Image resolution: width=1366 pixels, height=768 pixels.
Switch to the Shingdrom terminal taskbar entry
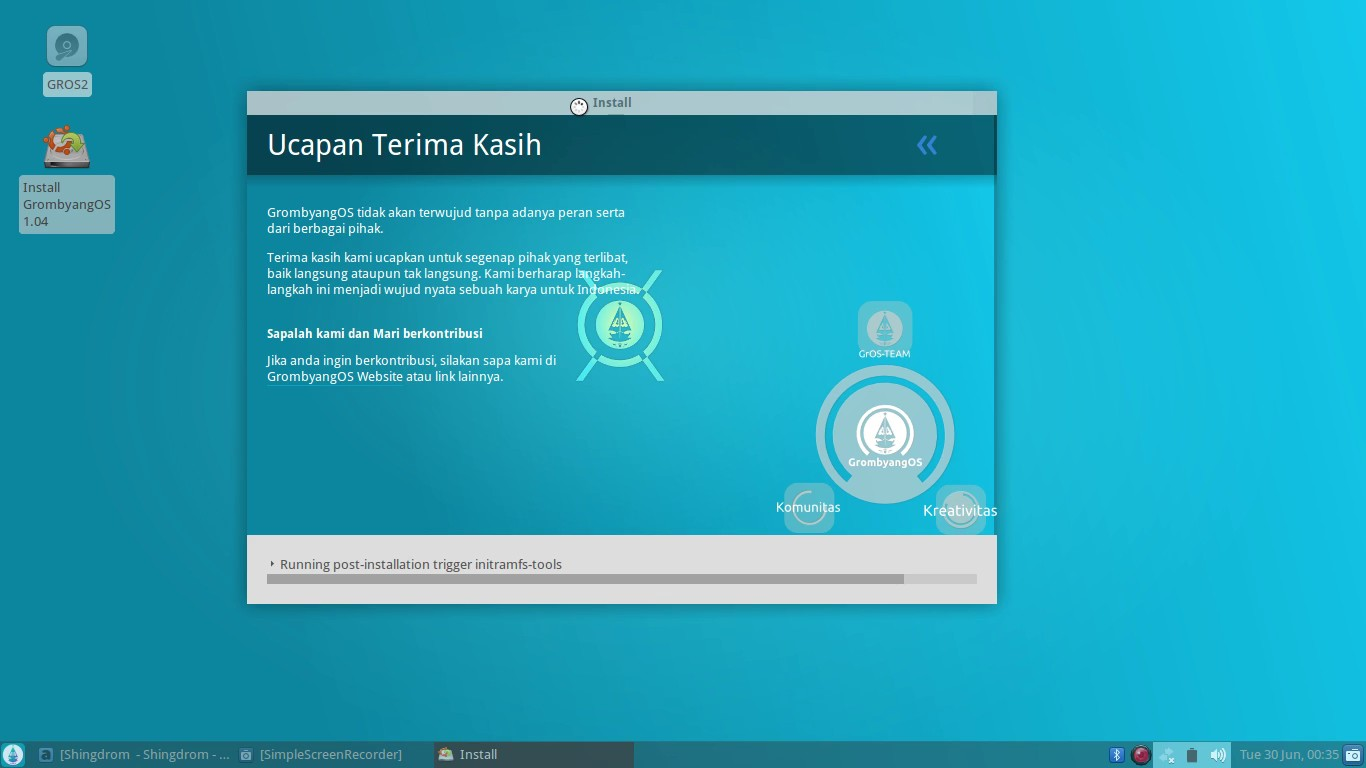click(x=133, y=755)
